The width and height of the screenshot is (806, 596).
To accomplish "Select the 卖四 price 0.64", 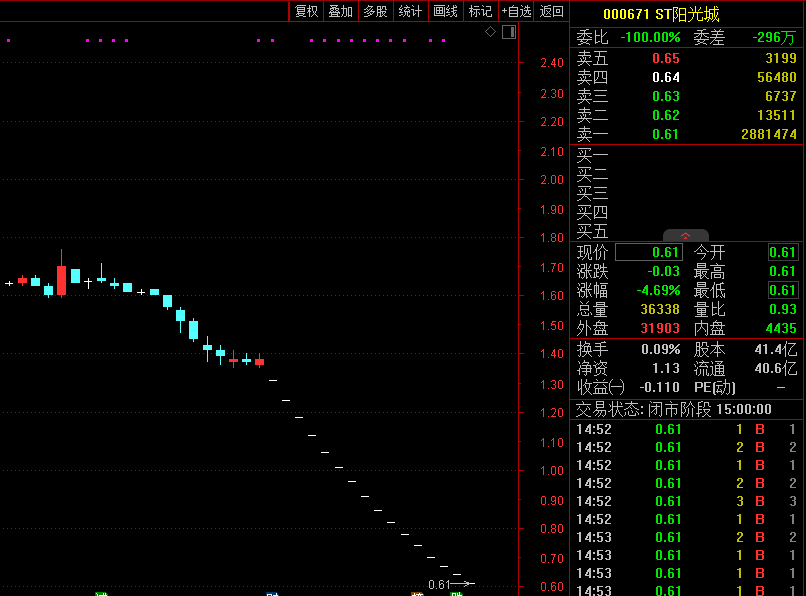I will pos(666,77).
